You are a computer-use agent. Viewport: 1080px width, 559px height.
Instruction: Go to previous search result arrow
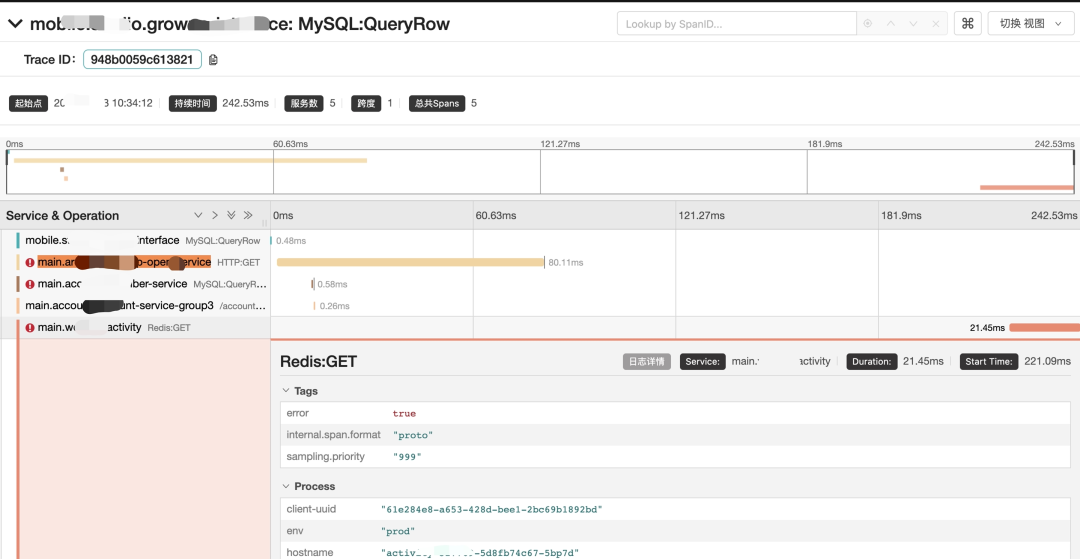(890, 24)
